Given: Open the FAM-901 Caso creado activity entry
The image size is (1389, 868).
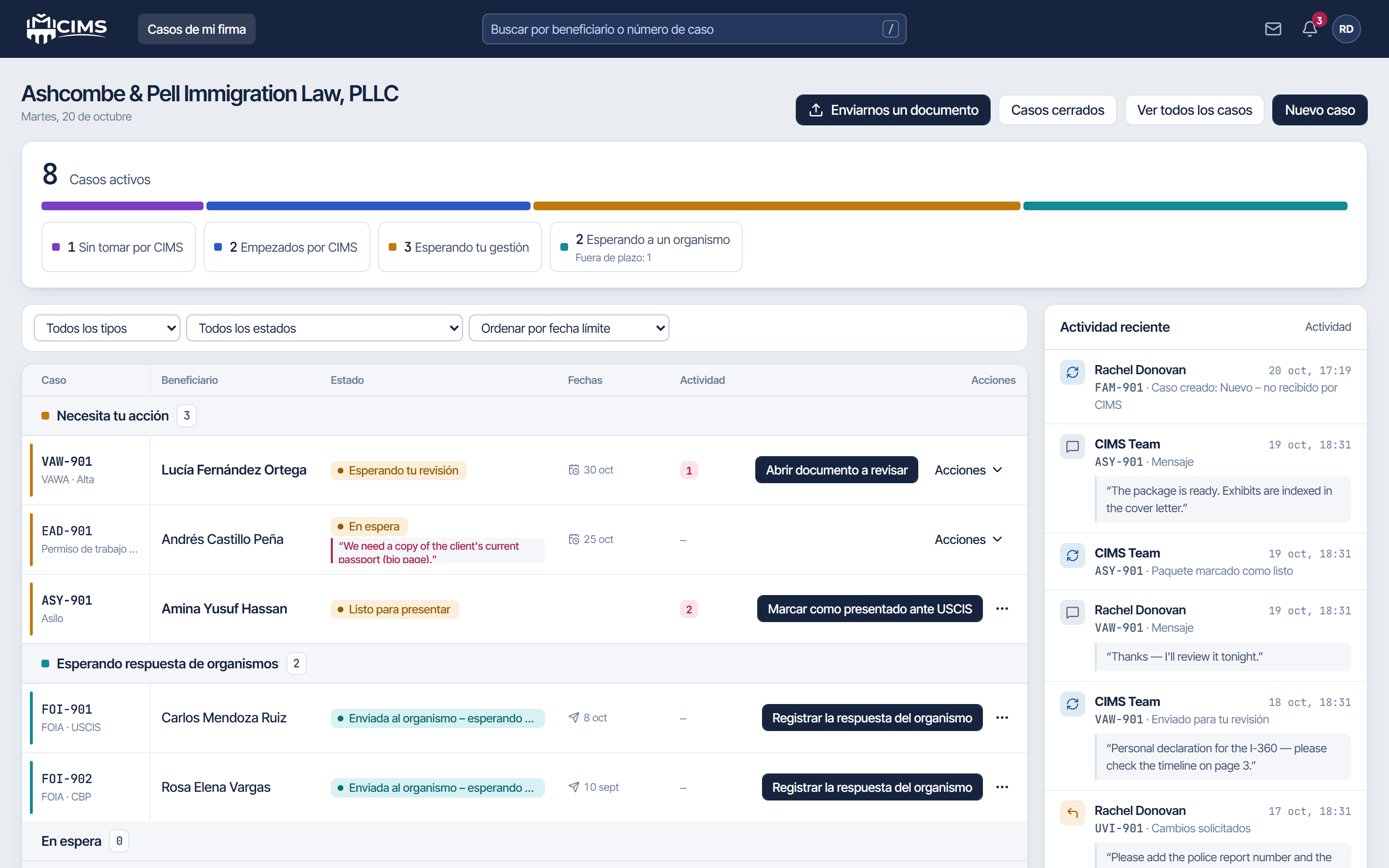Looking at the screenshot, I should tap(1205, 387).
